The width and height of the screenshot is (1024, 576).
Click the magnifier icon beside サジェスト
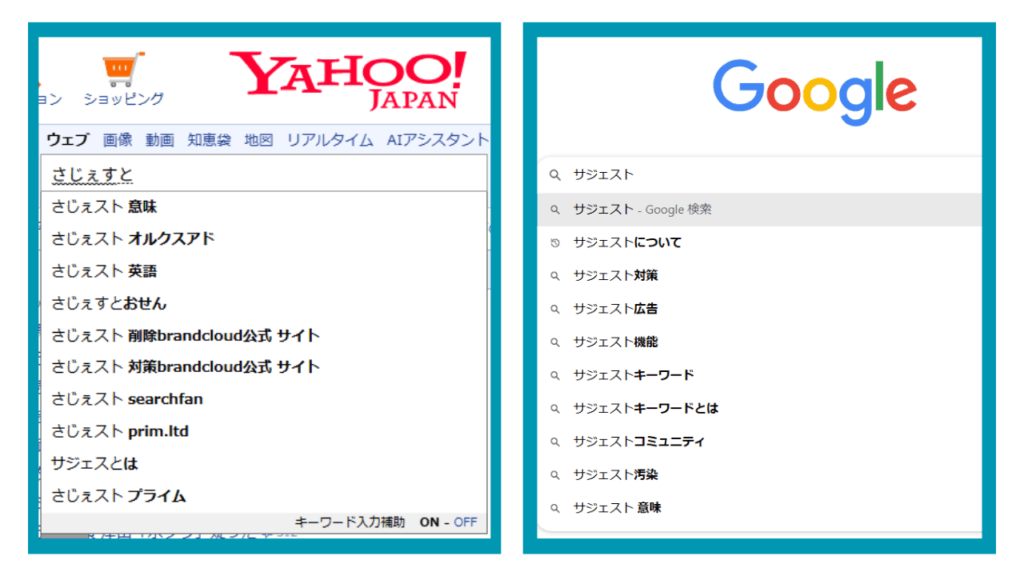click(x=556, y=174)
